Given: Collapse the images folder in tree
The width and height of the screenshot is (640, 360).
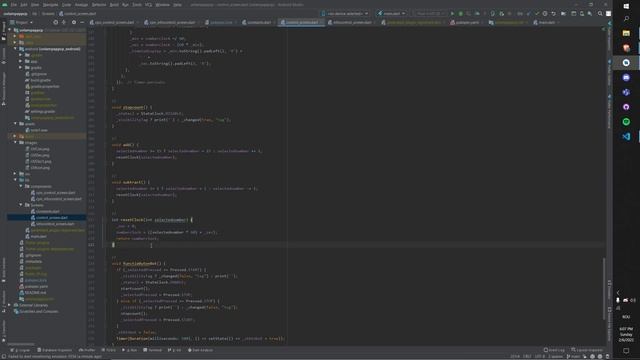Looking at the screenshot, I should click(16, 142).
